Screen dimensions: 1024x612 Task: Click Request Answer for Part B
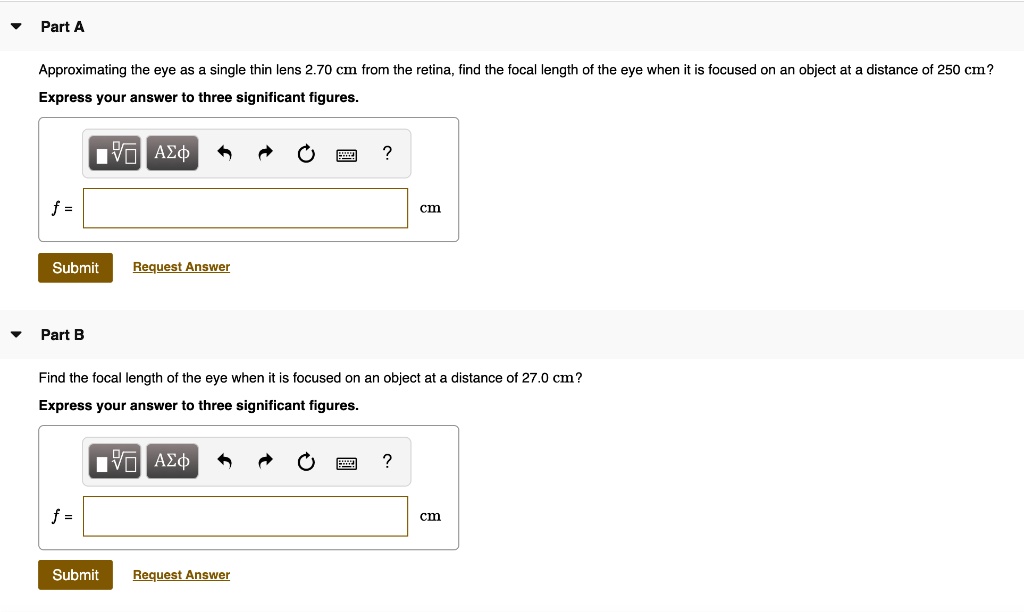tap(181, 574)
